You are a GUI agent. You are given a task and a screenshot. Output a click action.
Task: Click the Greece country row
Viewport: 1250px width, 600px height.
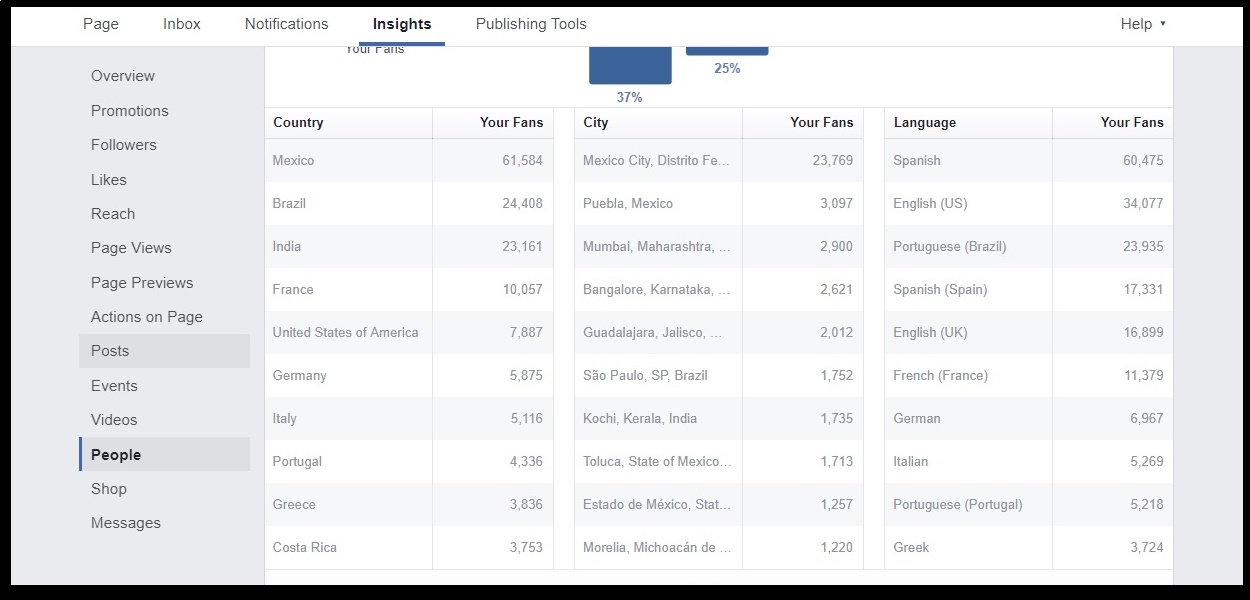(x=409, y=504)
